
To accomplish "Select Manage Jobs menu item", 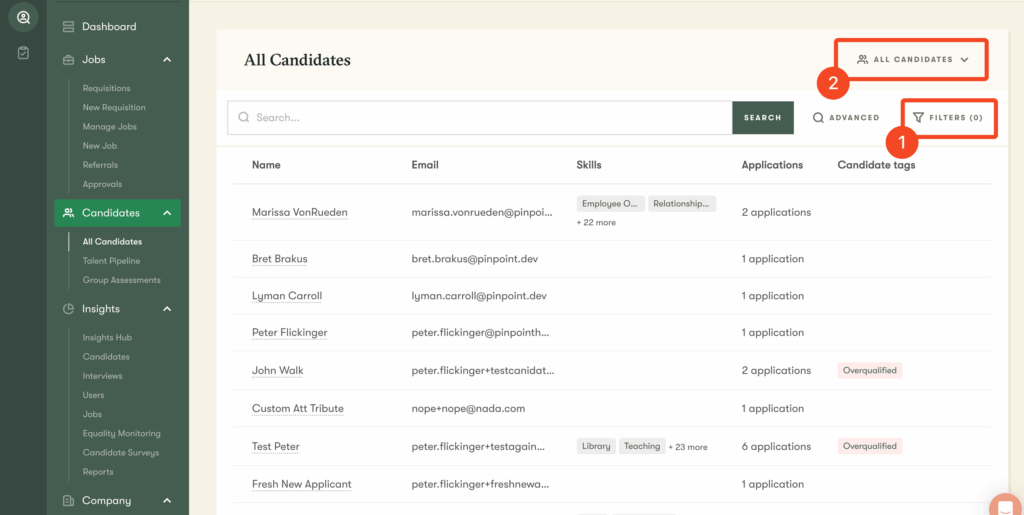I will coord(109,127).
